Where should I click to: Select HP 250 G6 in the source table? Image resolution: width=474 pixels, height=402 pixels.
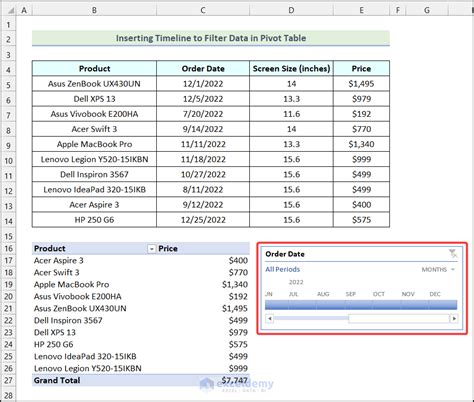tap(94, 220)
